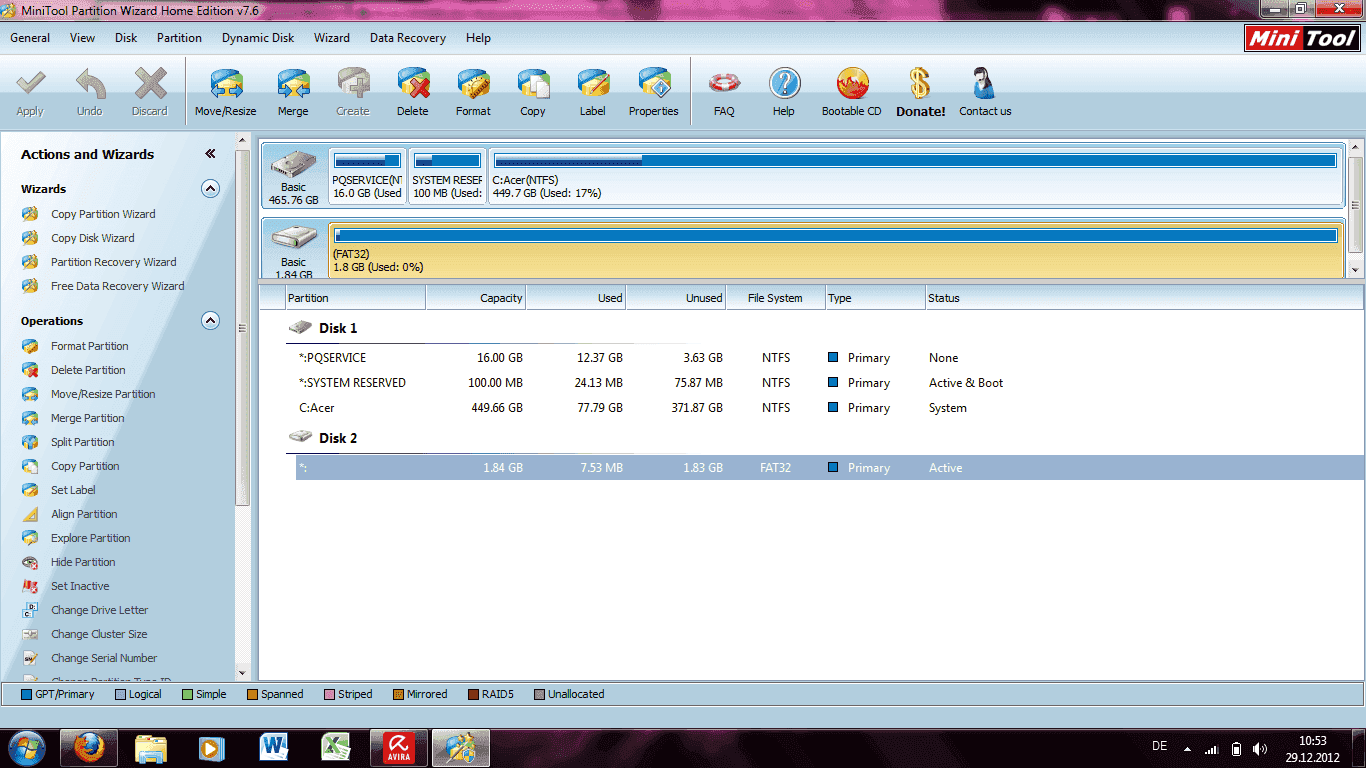
Task: Open the Wizard menu
Action: (332, 38)
